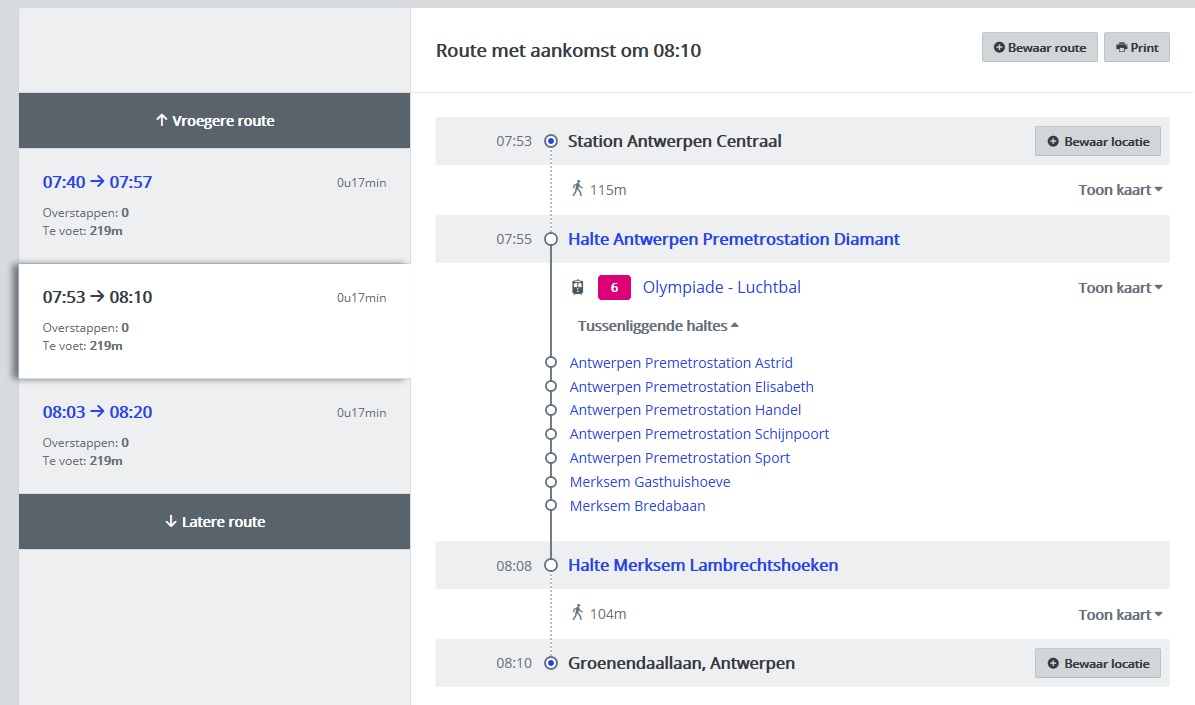The image size is (1195, 705).
Task: Click the Print button with printer icon
Action: tap(1136, 48)
